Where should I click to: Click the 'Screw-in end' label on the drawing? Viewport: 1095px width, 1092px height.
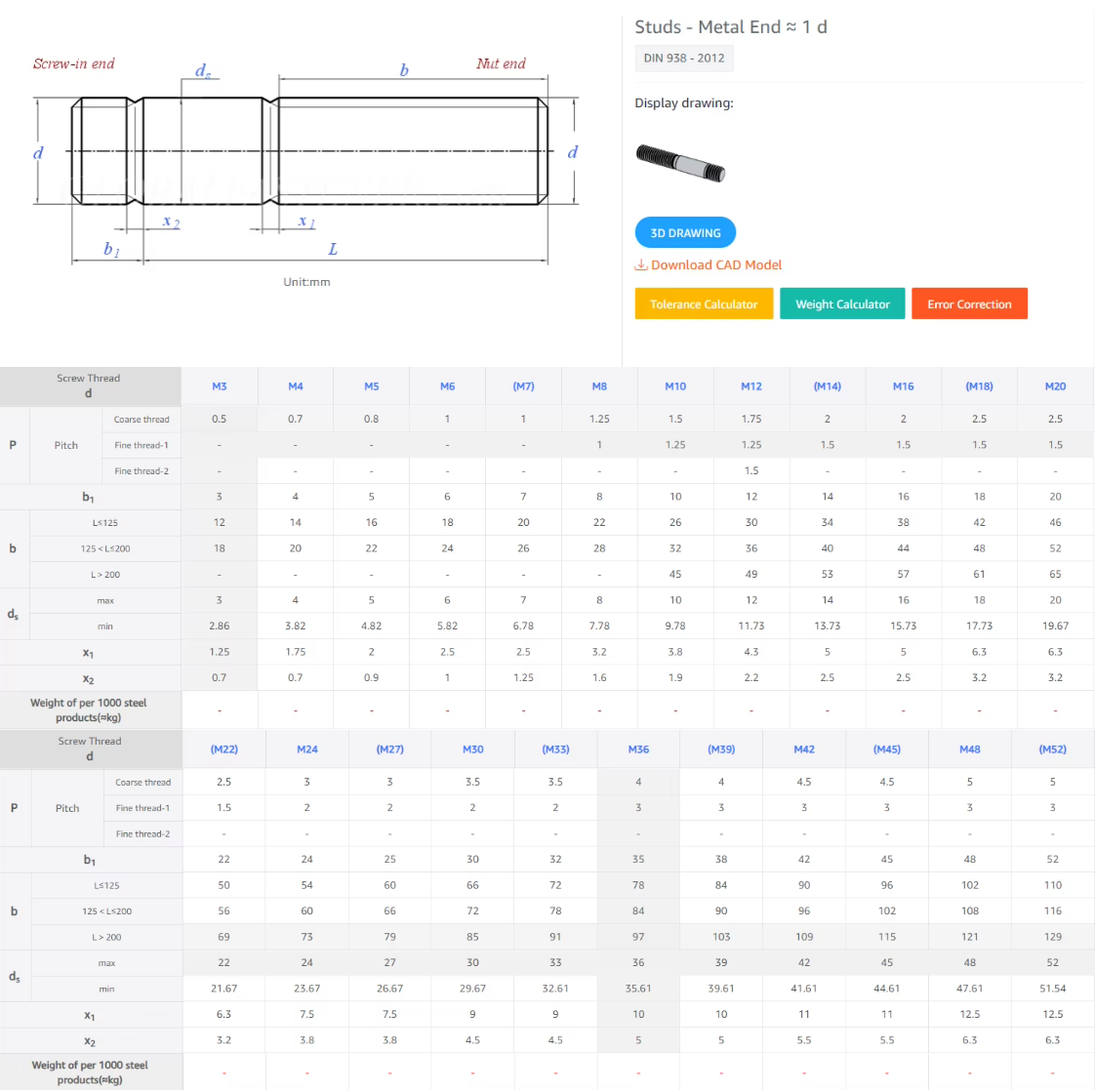(74, 63)
